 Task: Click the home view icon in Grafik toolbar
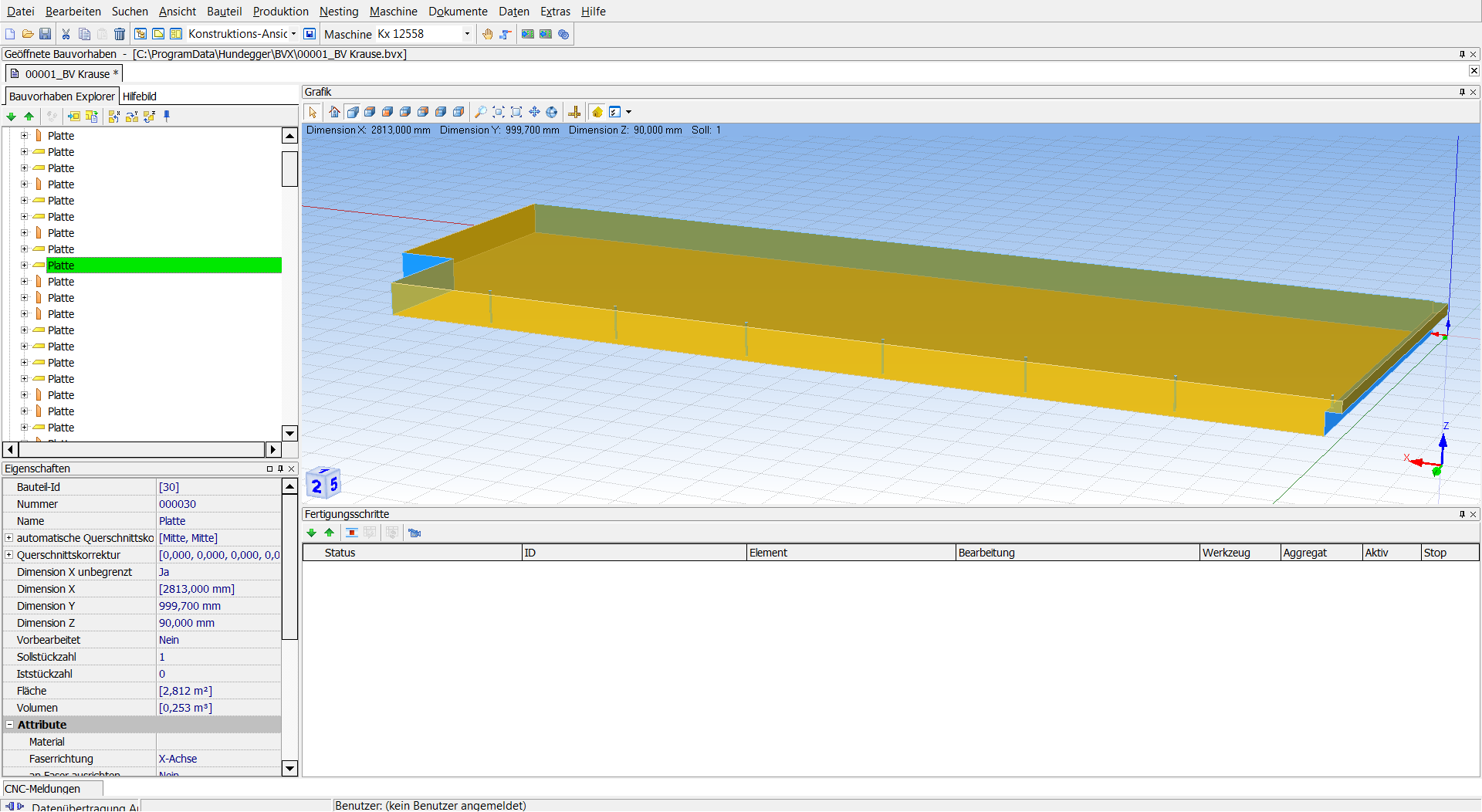(x=334, y=112)
